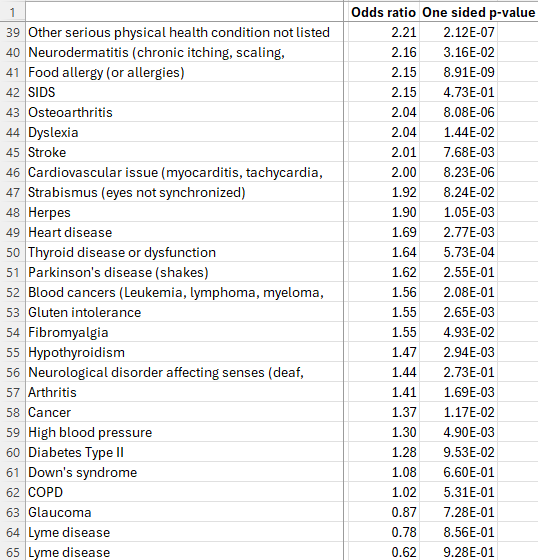
Task: Click the High blood pressure cell
Action: click(x=184, y=432)
